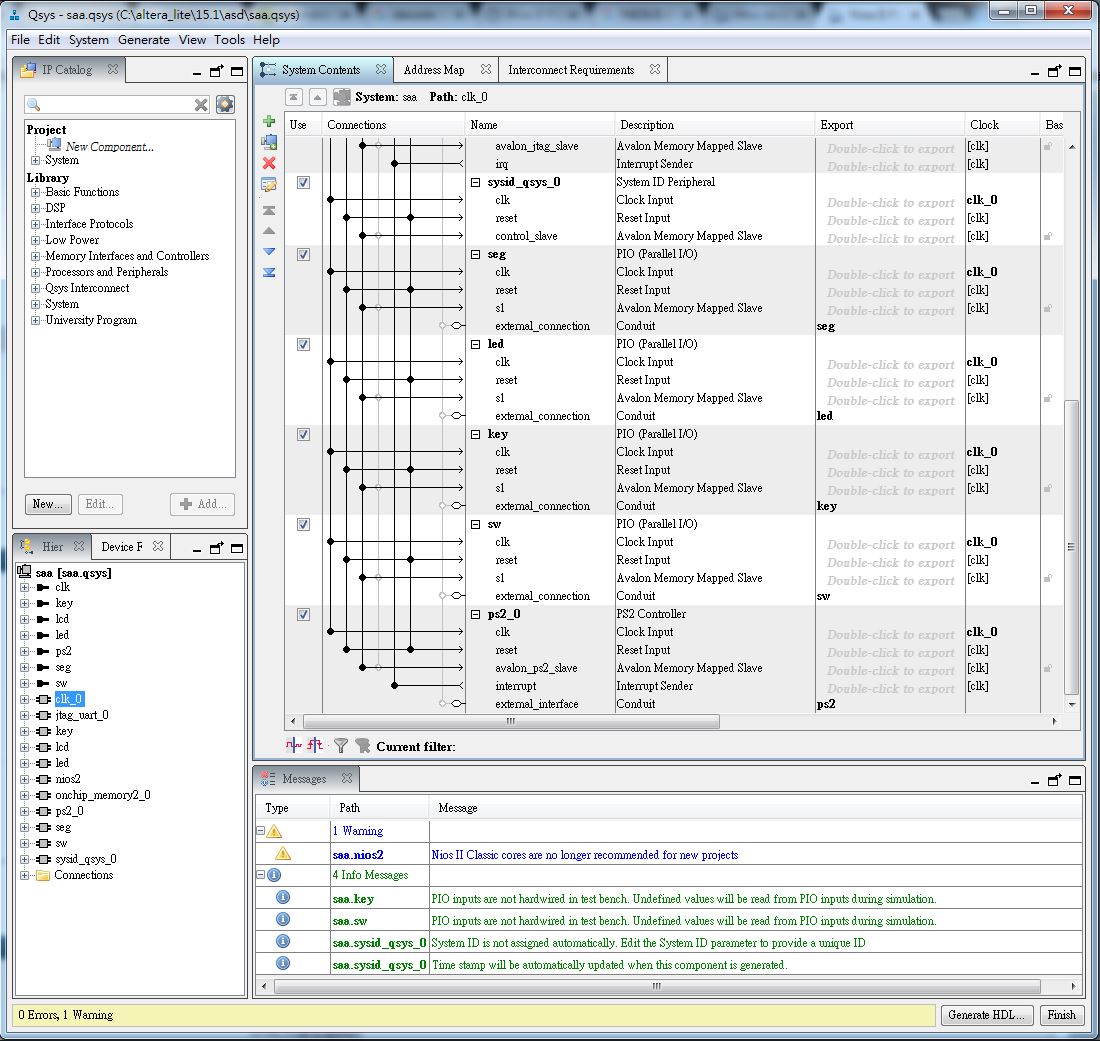Image resolution: width=1100 pixels, height=1041 pixels.
Task: Disable the Use checkbox for led
Action: coord(303,344)
